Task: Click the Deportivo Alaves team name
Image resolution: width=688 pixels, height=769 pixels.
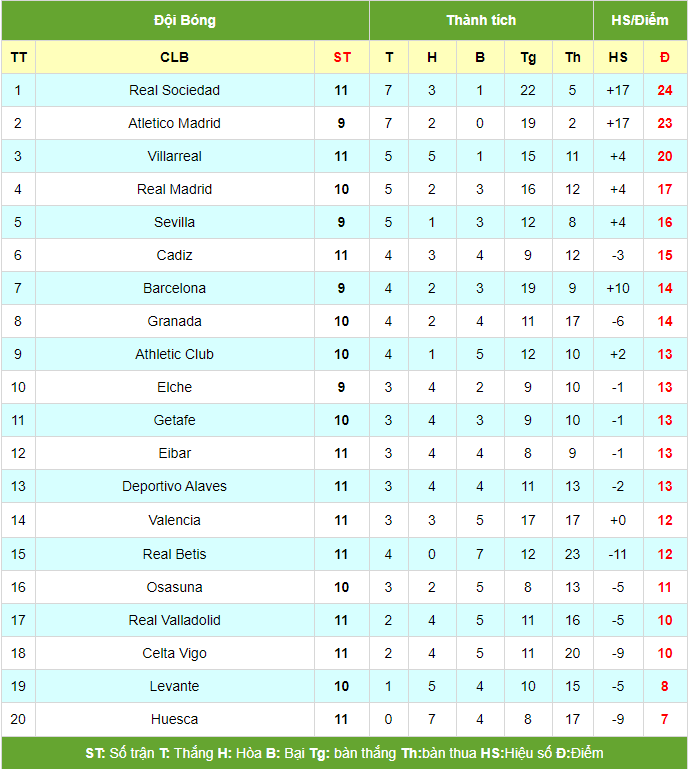Action: click(174, 487)
